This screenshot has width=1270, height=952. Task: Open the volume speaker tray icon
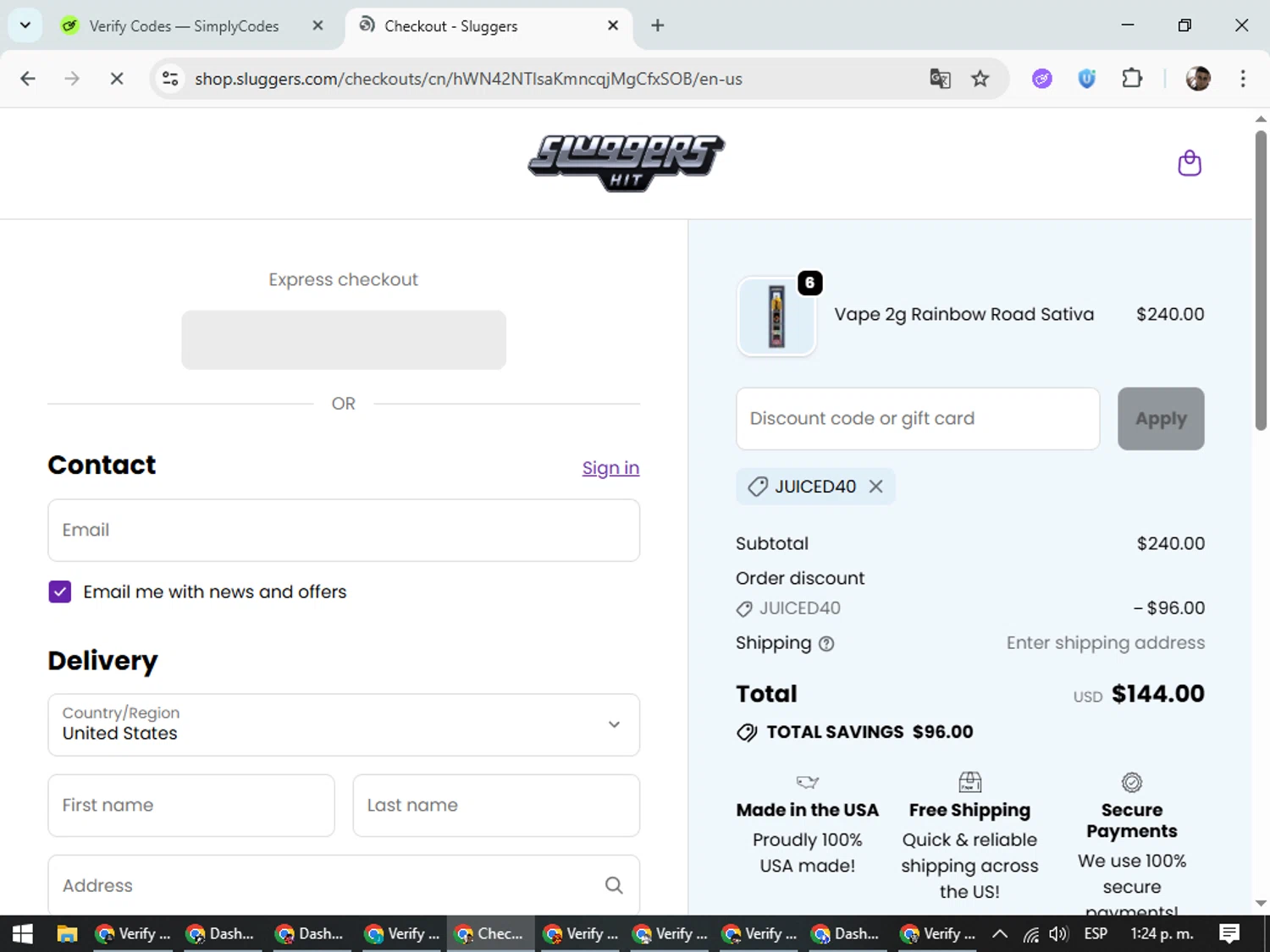[1058, 934]
